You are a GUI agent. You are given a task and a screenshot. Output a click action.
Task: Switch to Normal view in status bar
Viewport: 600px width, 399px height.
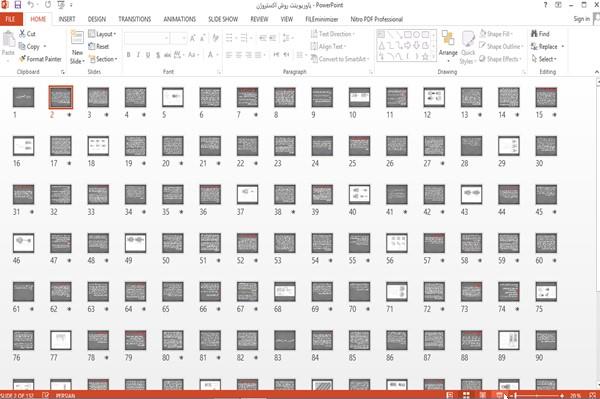click(x=450, y=395)
